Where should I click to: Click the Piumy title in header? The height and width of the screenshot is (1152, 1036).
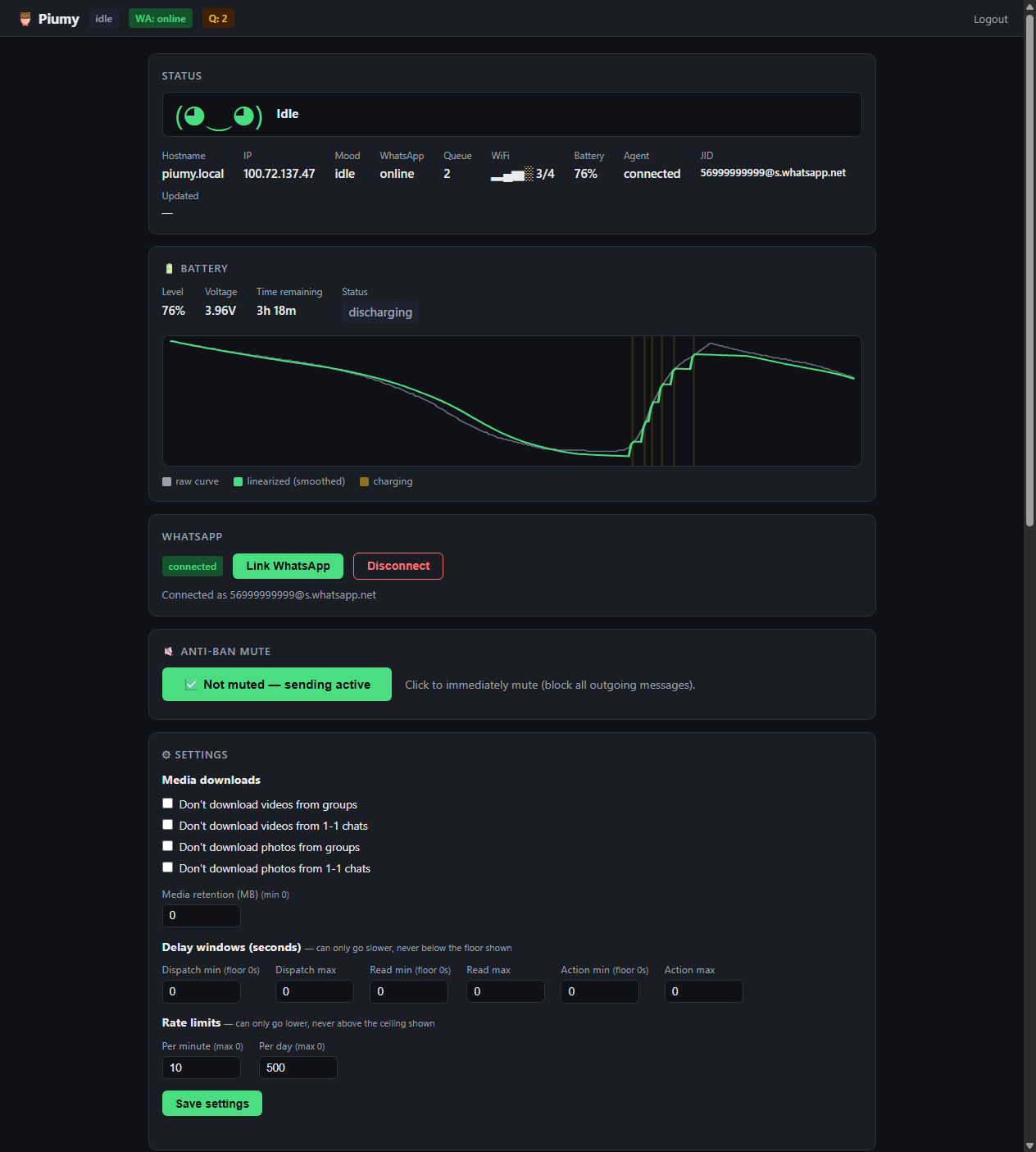click(59, 19)
